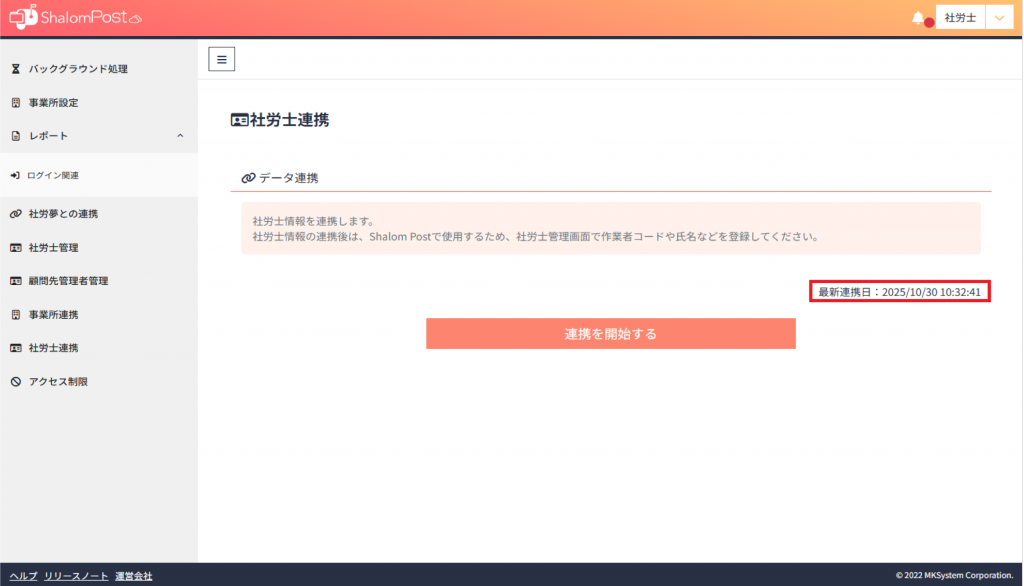The width and height of the screenshot is (1024, 586).
Task: Click the hourglass icon for バックグラウンド処理
Action: (15, 69)
